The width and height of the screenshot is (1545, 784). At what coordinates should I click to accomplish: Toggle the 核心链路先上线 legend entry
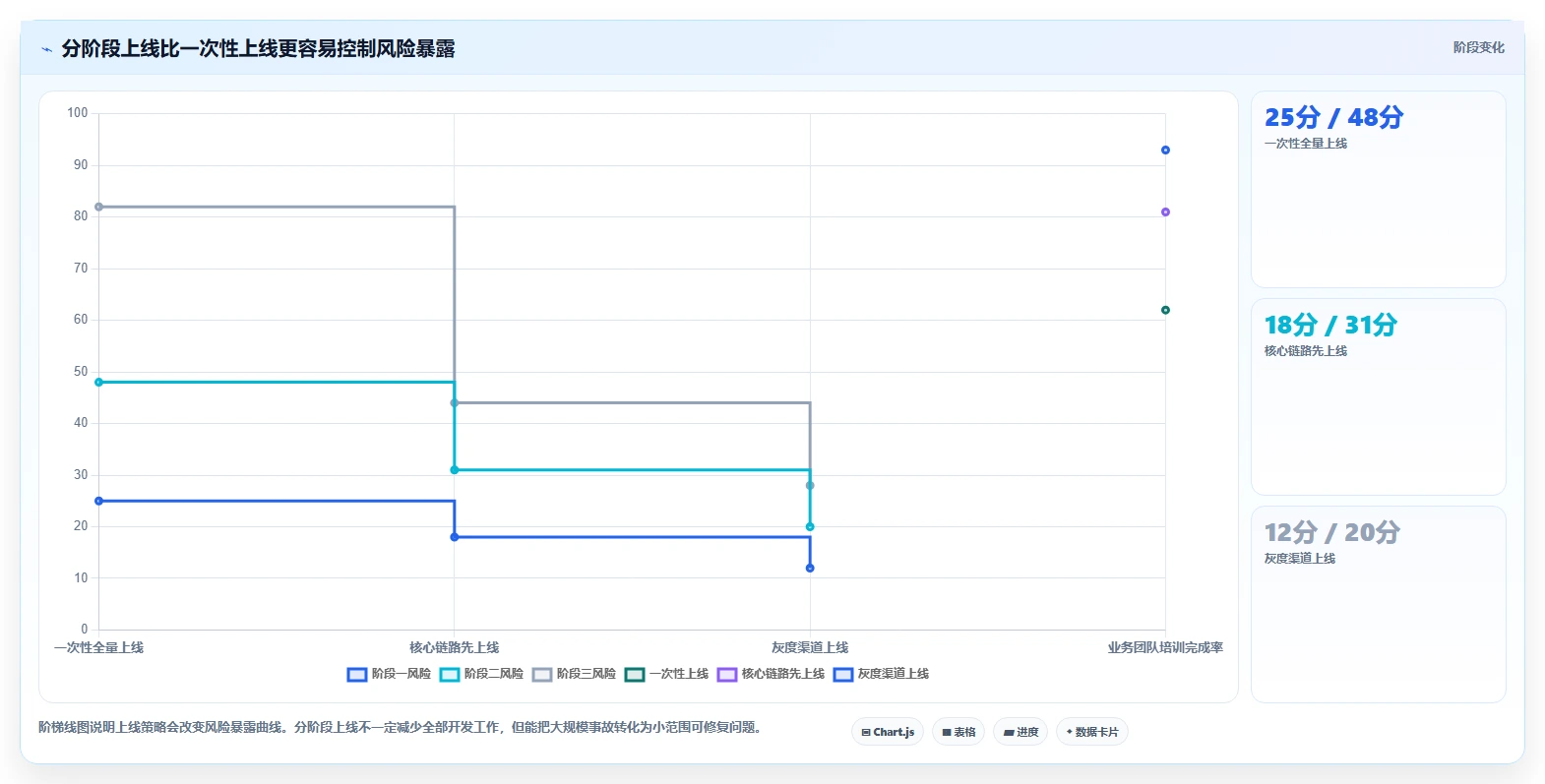[x=772, y=674]
